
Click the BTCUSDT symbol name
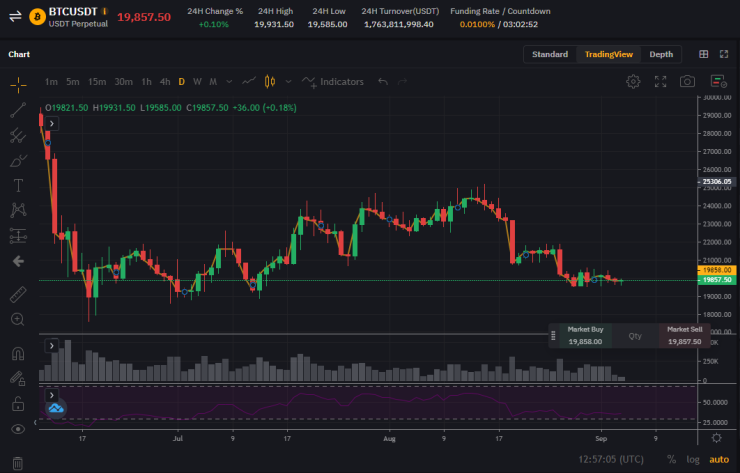[73, 11]
